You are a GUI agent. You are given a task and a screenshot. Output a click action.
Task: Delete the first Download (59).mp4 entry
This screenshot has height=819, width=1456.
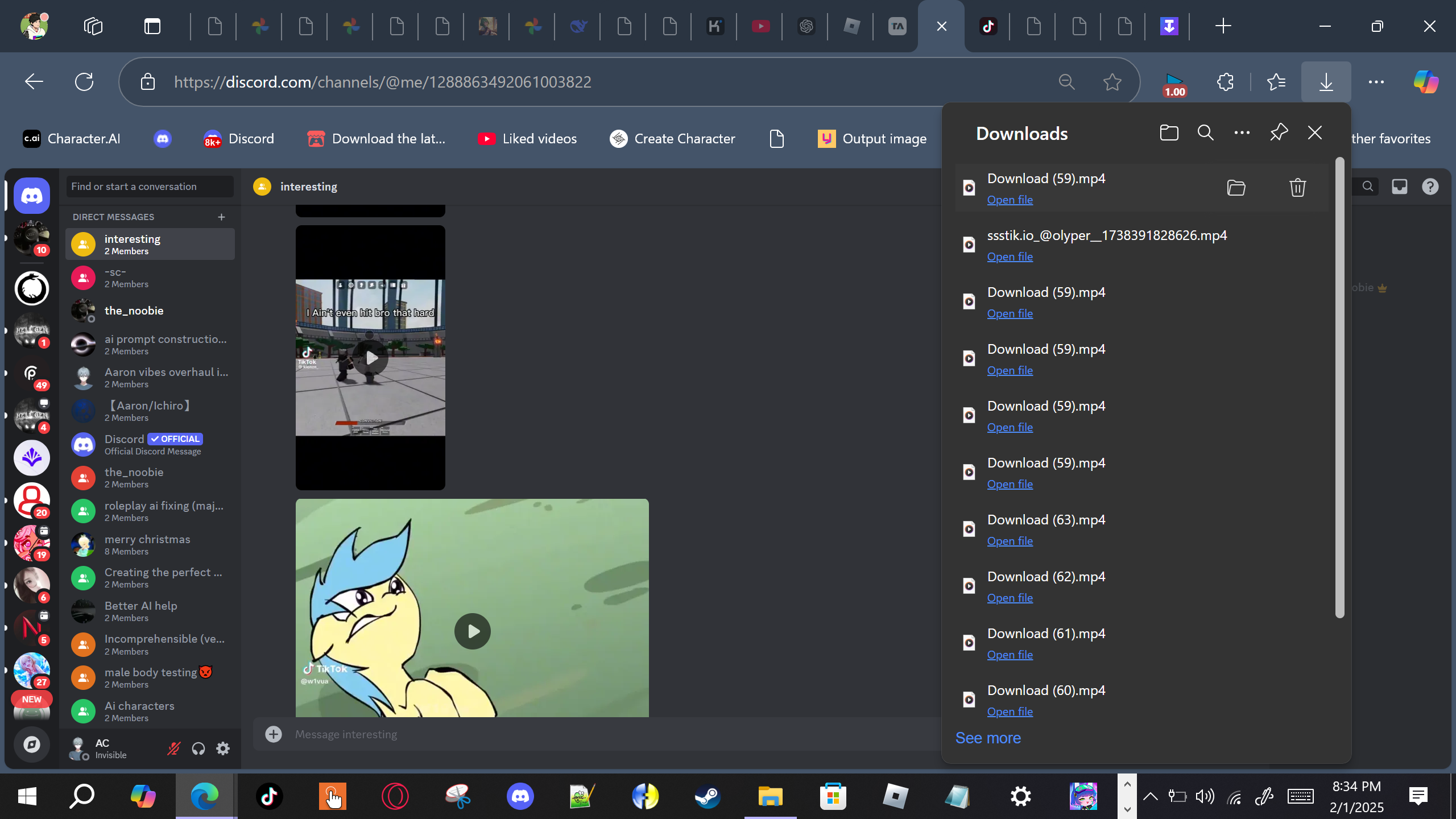point(1297,188)
